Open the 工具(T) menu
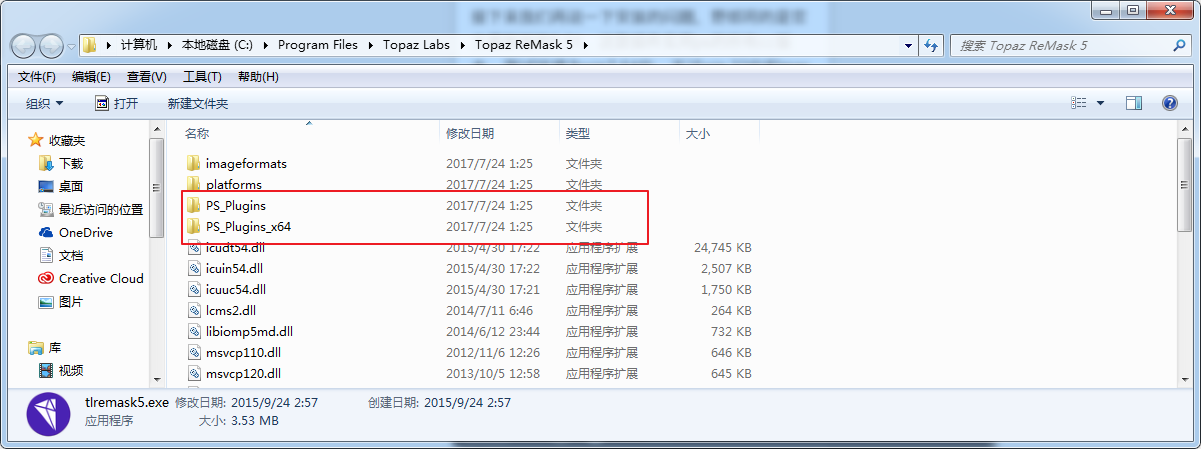Image resolution: width=1201 pixels, height=449 pixels. click(202, 77)
